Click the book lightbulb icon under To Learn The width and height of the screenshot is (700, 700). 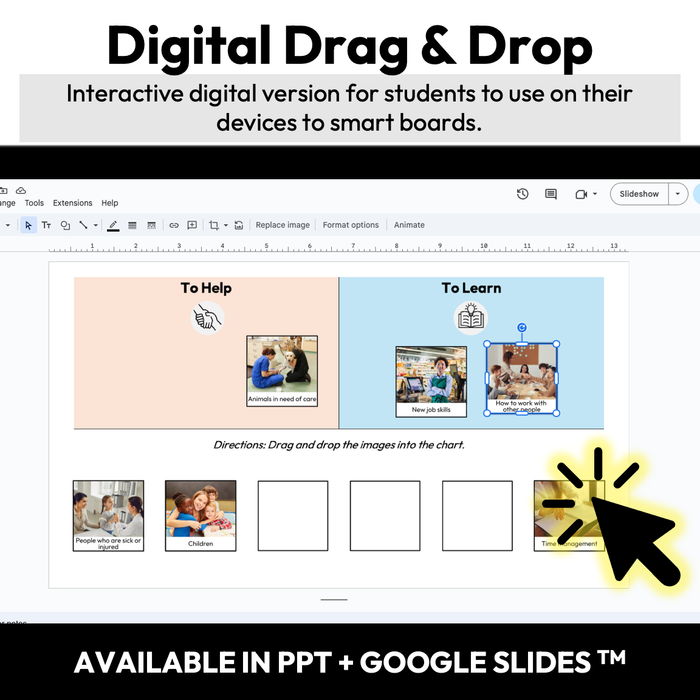coord(471,318)
